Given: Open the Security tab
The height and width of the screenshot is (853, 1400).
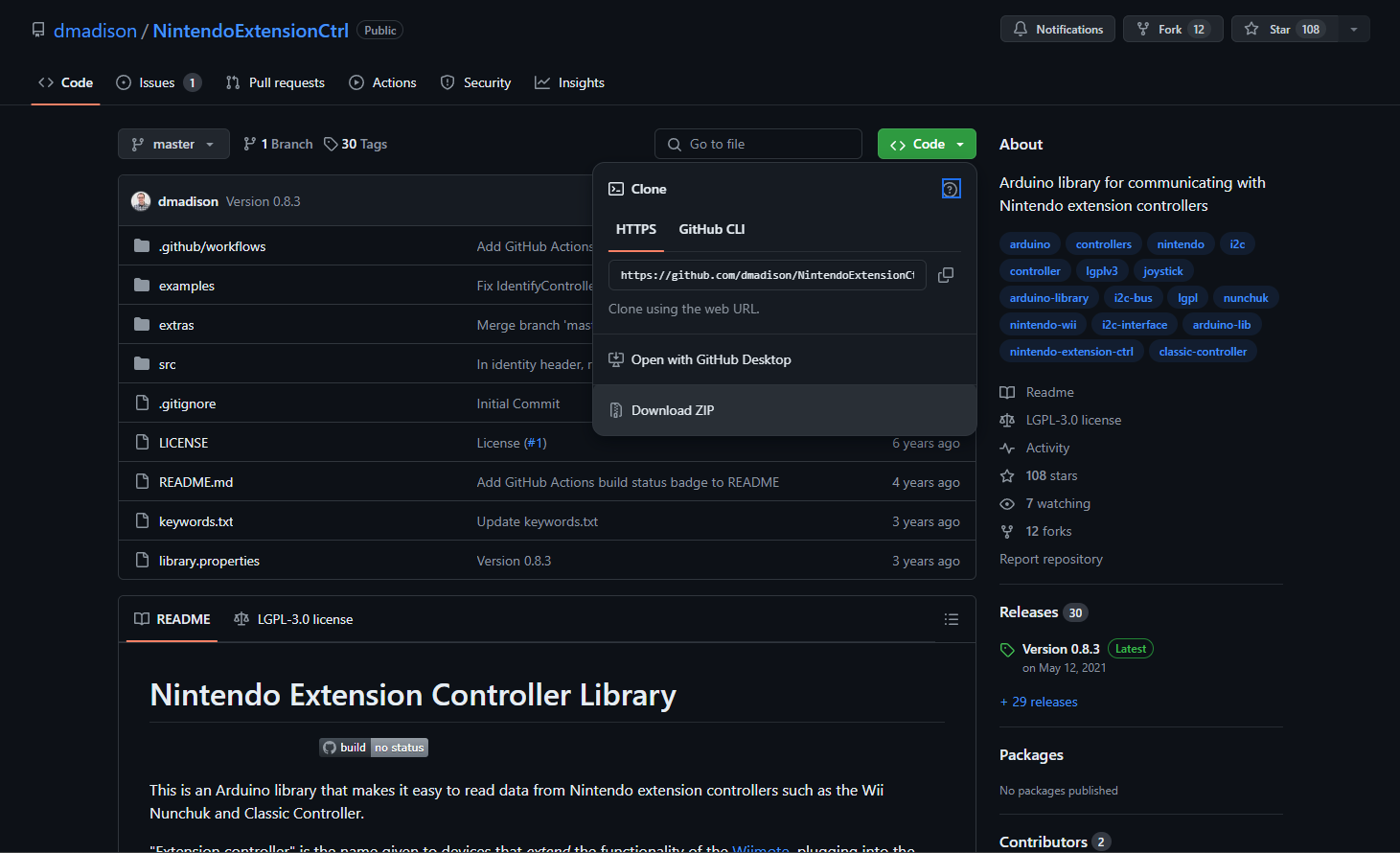Looking at the screenshot, I should (475, 82).
